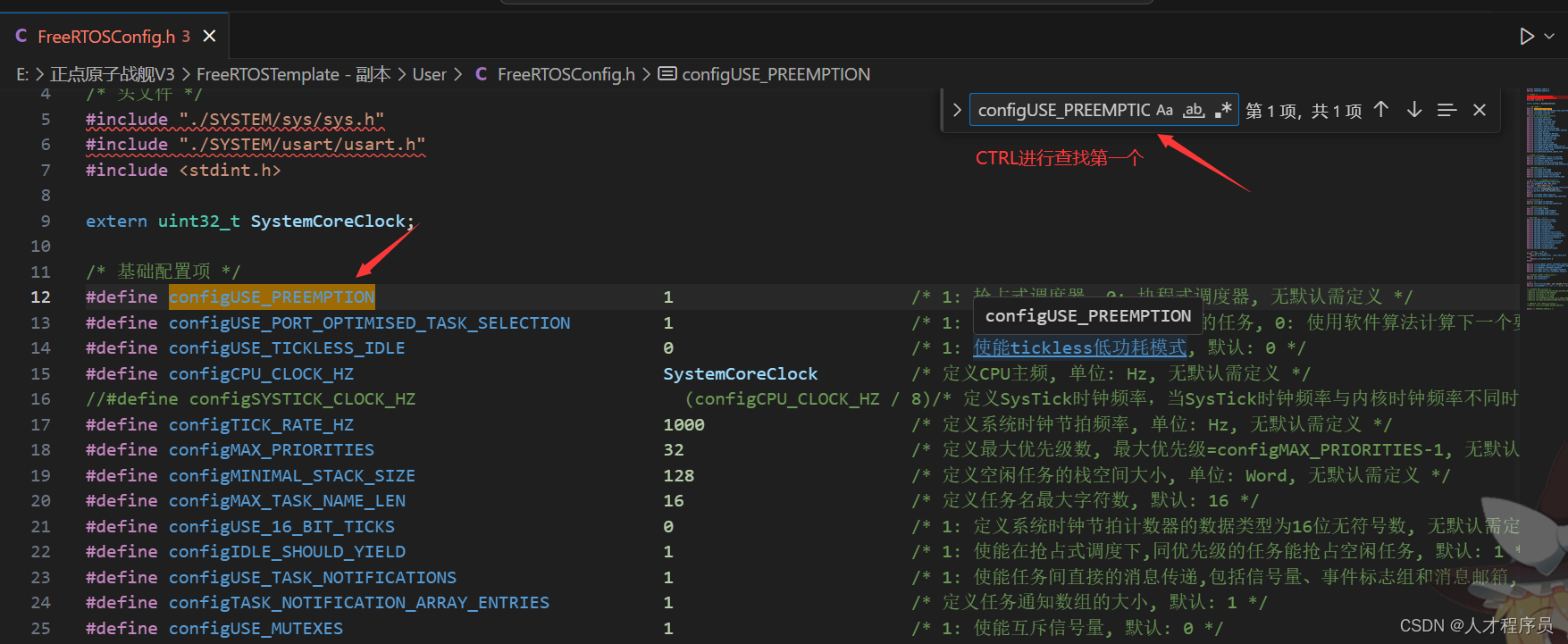Viewport: 1568px width, 644px height.
Task: Toggle Use Regular Expression in find widget
Action: pyautogui.click(x=1223, y=110)
